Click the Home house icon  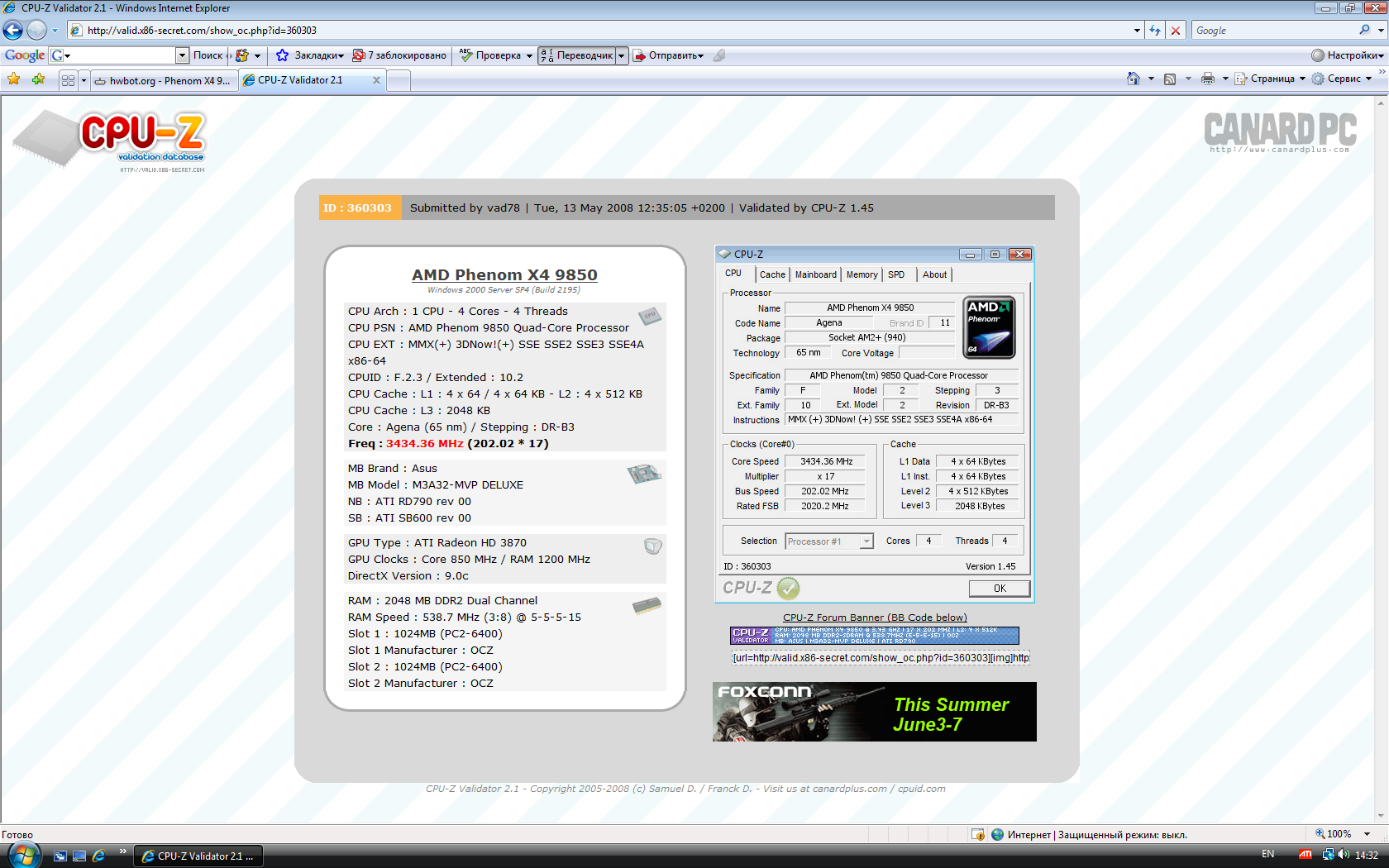point(1134,79)
